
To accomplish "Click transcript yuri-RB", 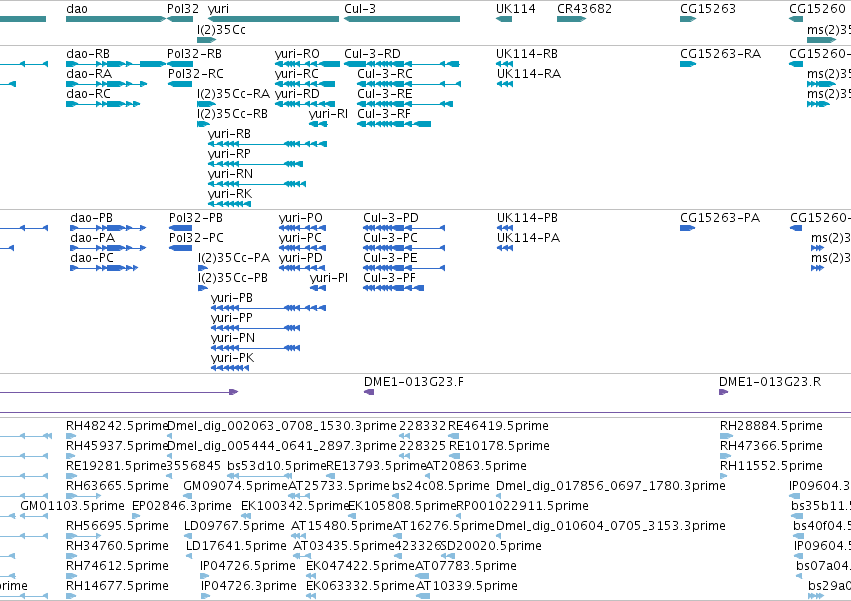I will point(229,134).
